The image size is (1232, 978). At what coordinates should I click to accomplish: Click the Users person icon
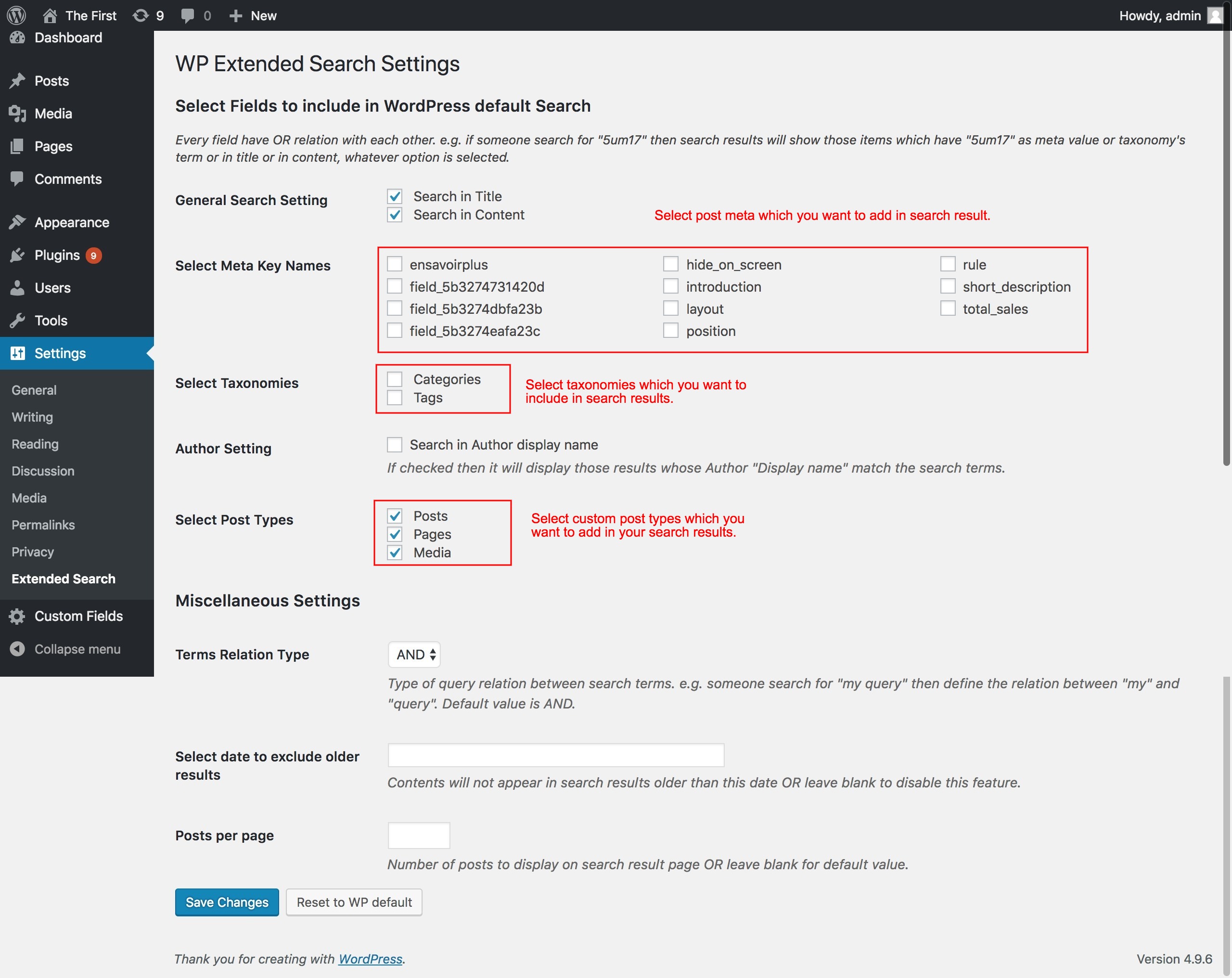pos(17,287)
